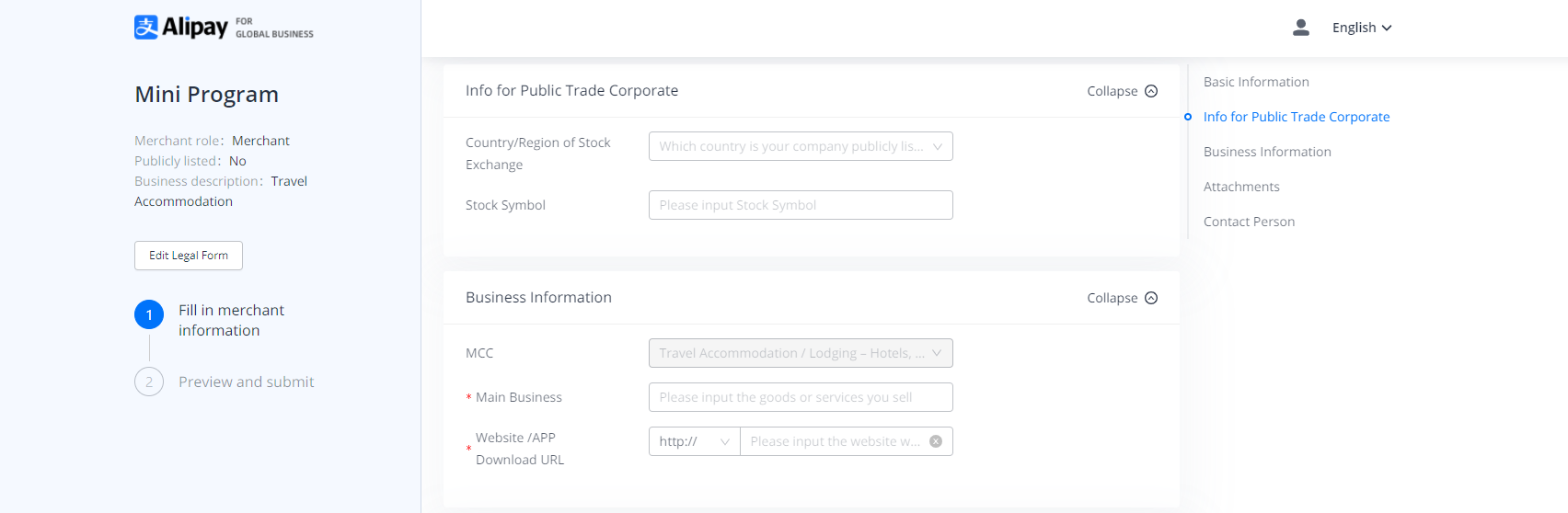Clear the website URL field with the X icon
The height and width of the screenshot is (513, 1568).
point(936,441)
